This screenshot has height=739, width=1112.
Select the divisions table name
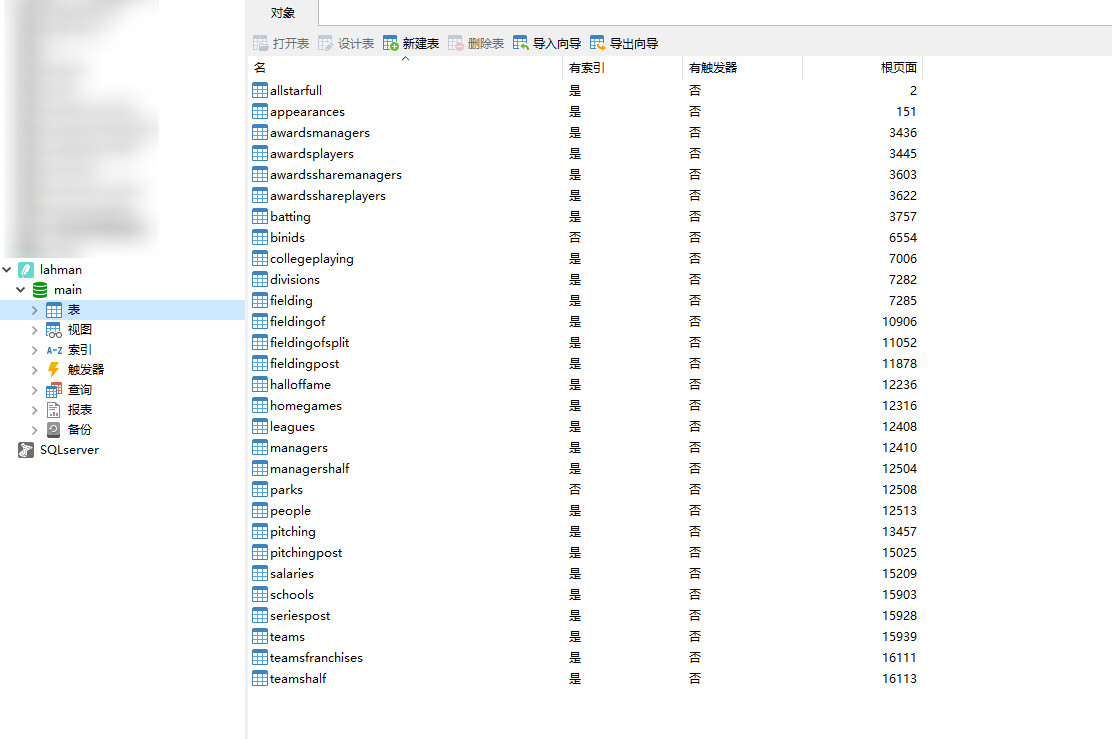click(295, 279)
